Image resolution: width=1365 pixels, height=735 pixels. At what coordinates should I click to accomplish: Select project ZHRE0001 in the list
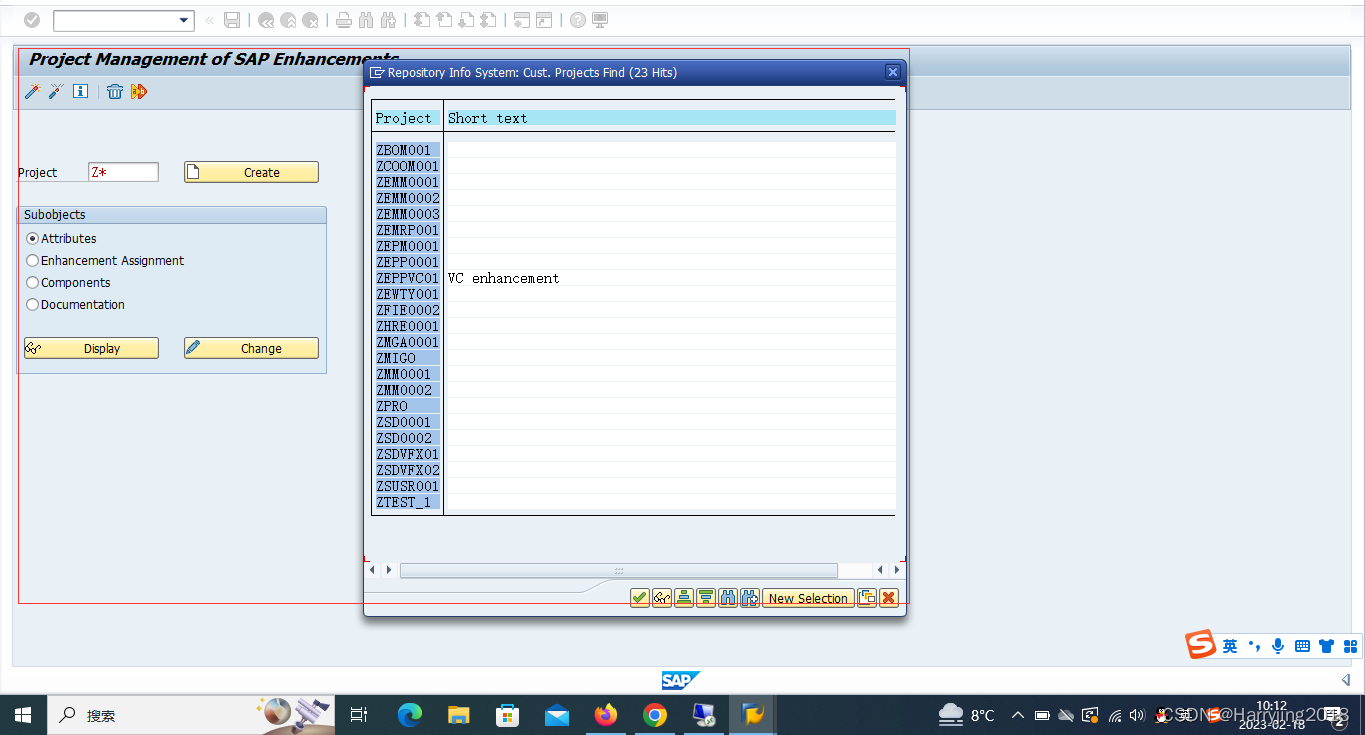coord(407,326)
